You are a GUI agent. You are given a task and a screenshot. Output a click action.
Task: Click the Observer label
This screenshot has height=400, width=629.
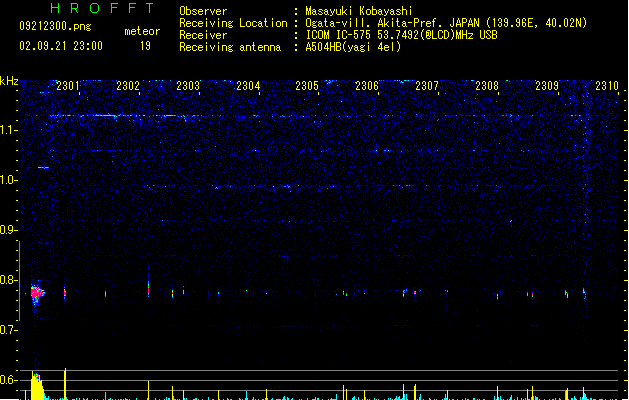(203, 11)
